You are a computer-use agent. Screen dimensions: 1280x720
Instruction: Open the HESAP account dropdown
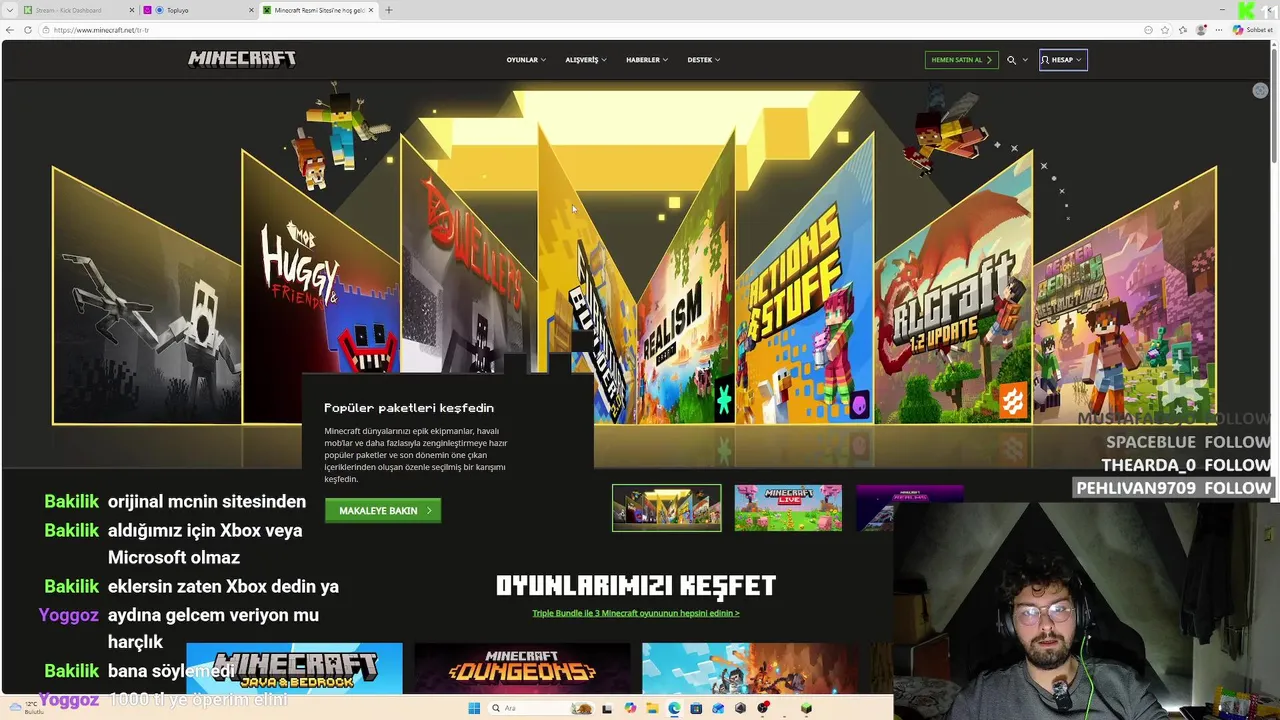tap(1063, 60)
